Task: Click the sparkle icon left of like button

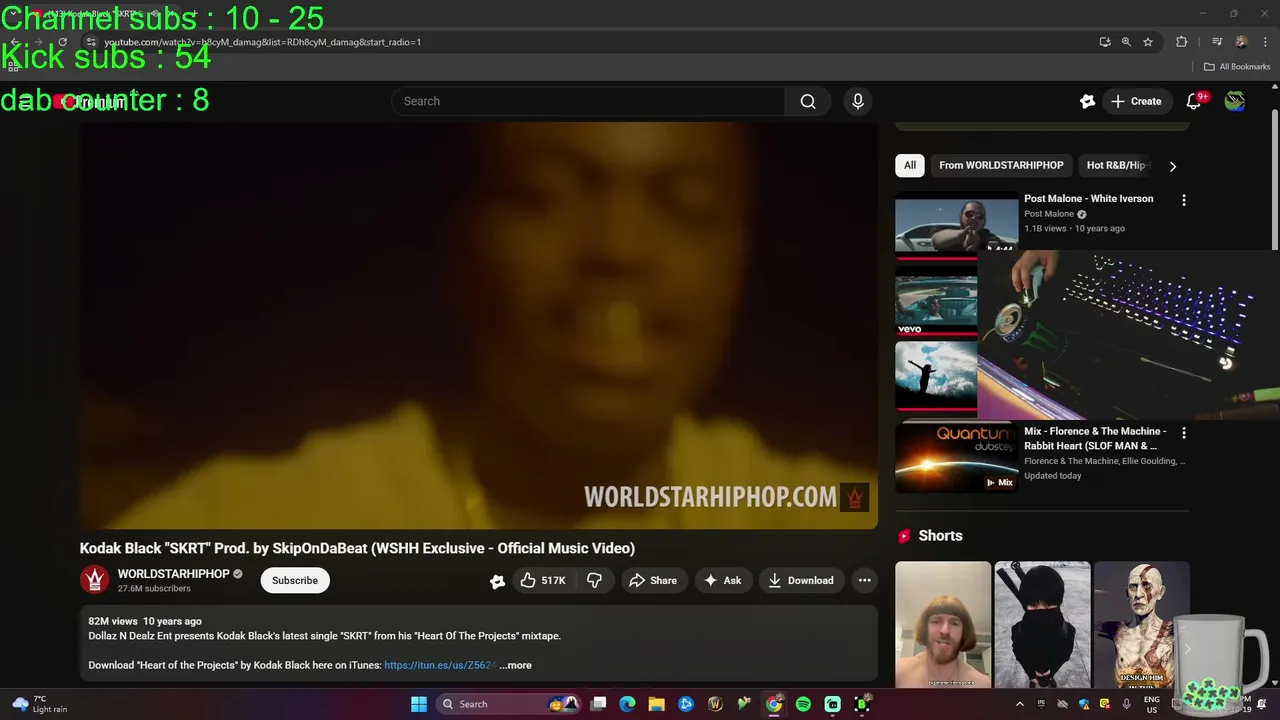Action: click(x=497, y=581)
